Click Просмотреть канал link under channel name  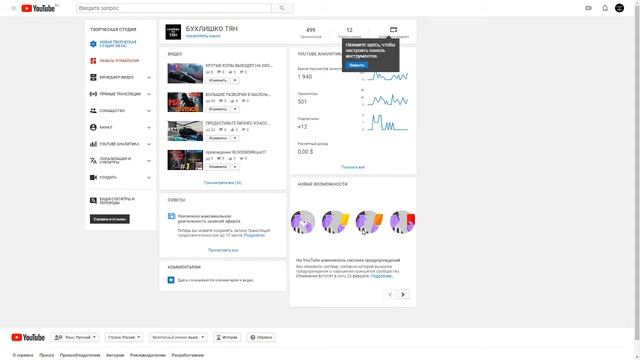point(203,36)
